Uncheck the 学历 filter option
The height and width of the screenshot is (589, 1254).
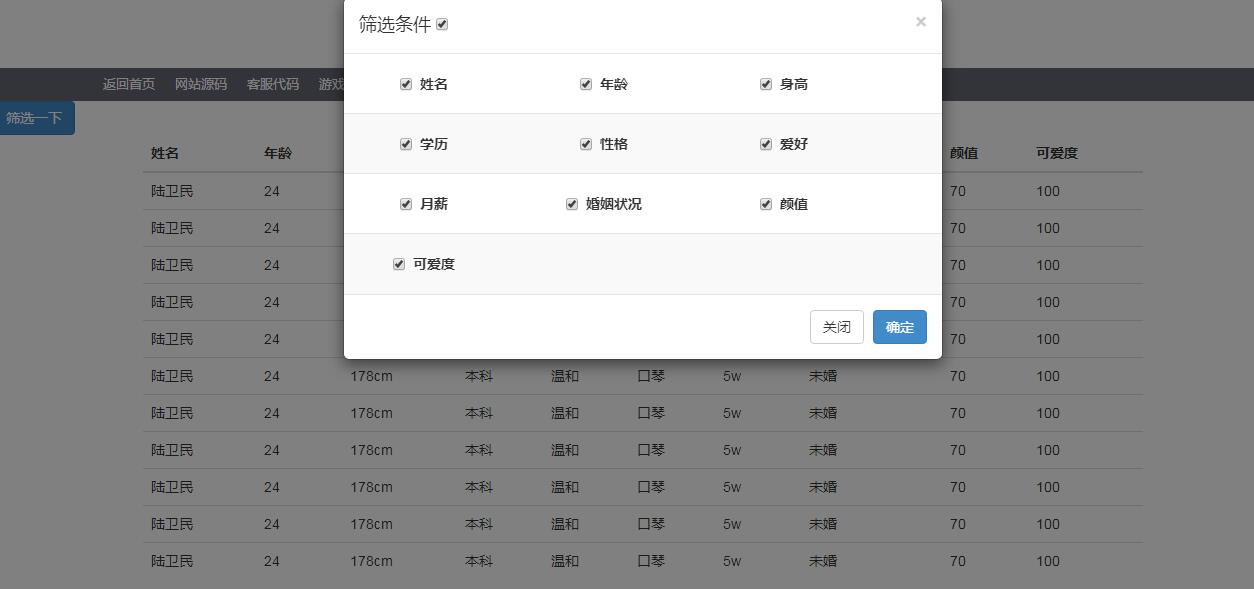click(406, 144)
